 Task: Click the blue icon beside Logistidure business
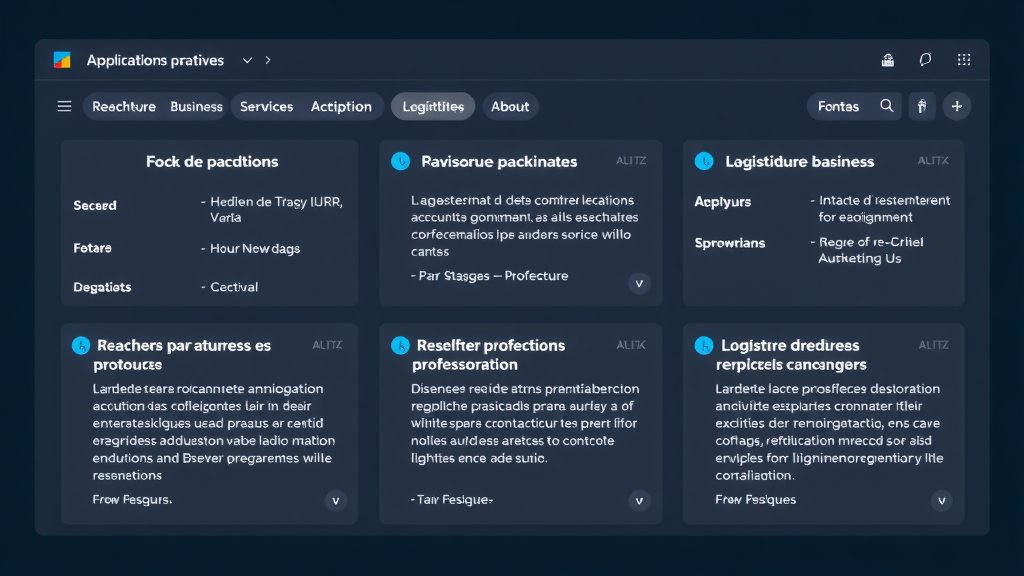704,161
